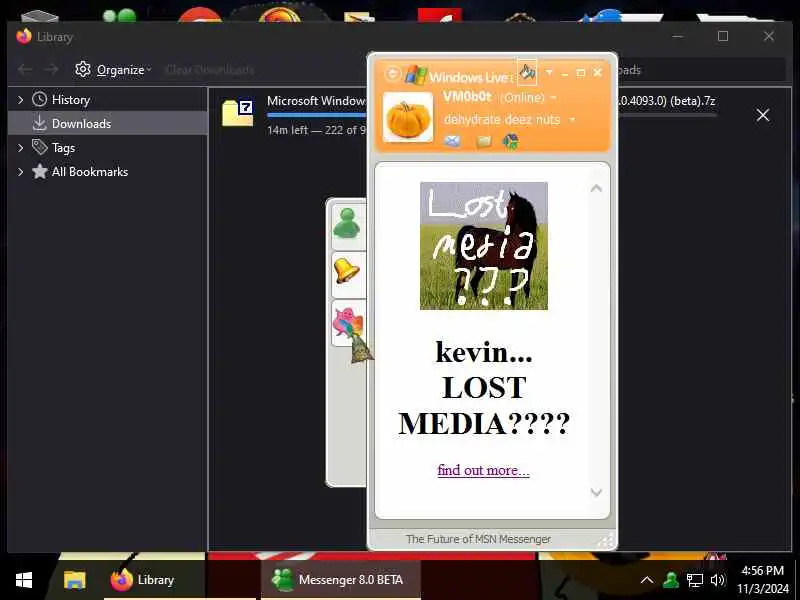Follow the 'find out more...' link
This screenshot has width=800, height=600.
pos(483,470)
